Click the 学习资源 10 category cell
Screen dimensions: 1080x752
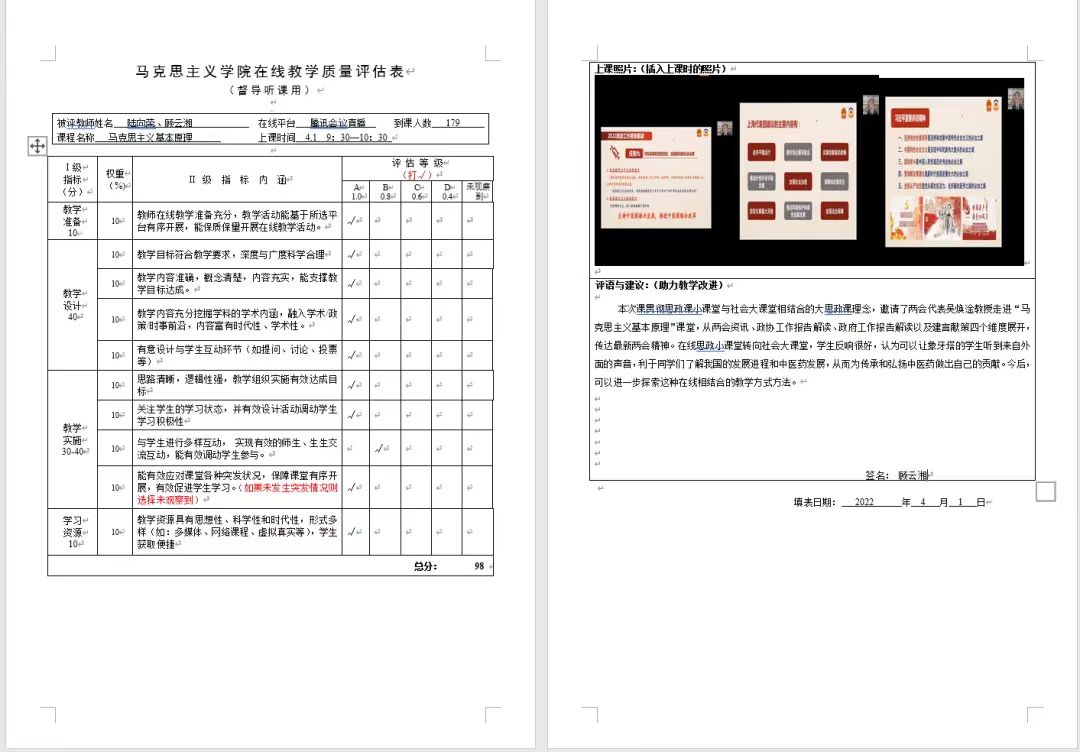pos(72,532)
